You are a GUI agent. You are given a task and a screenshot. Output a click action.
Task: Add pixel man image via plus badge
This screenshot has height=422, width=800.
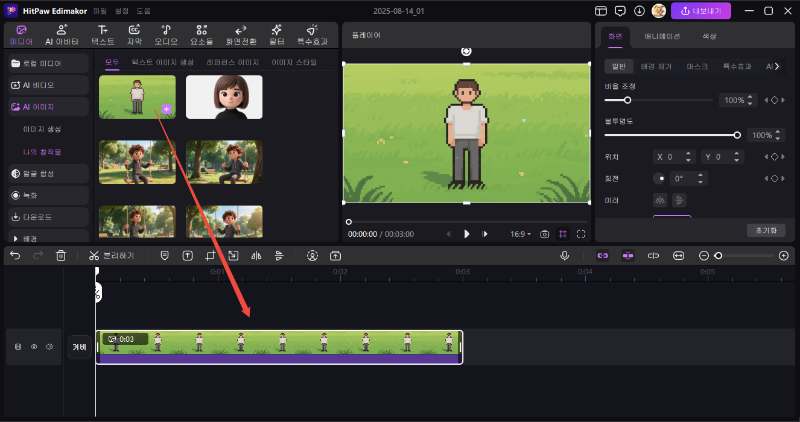tap(166, 109)
